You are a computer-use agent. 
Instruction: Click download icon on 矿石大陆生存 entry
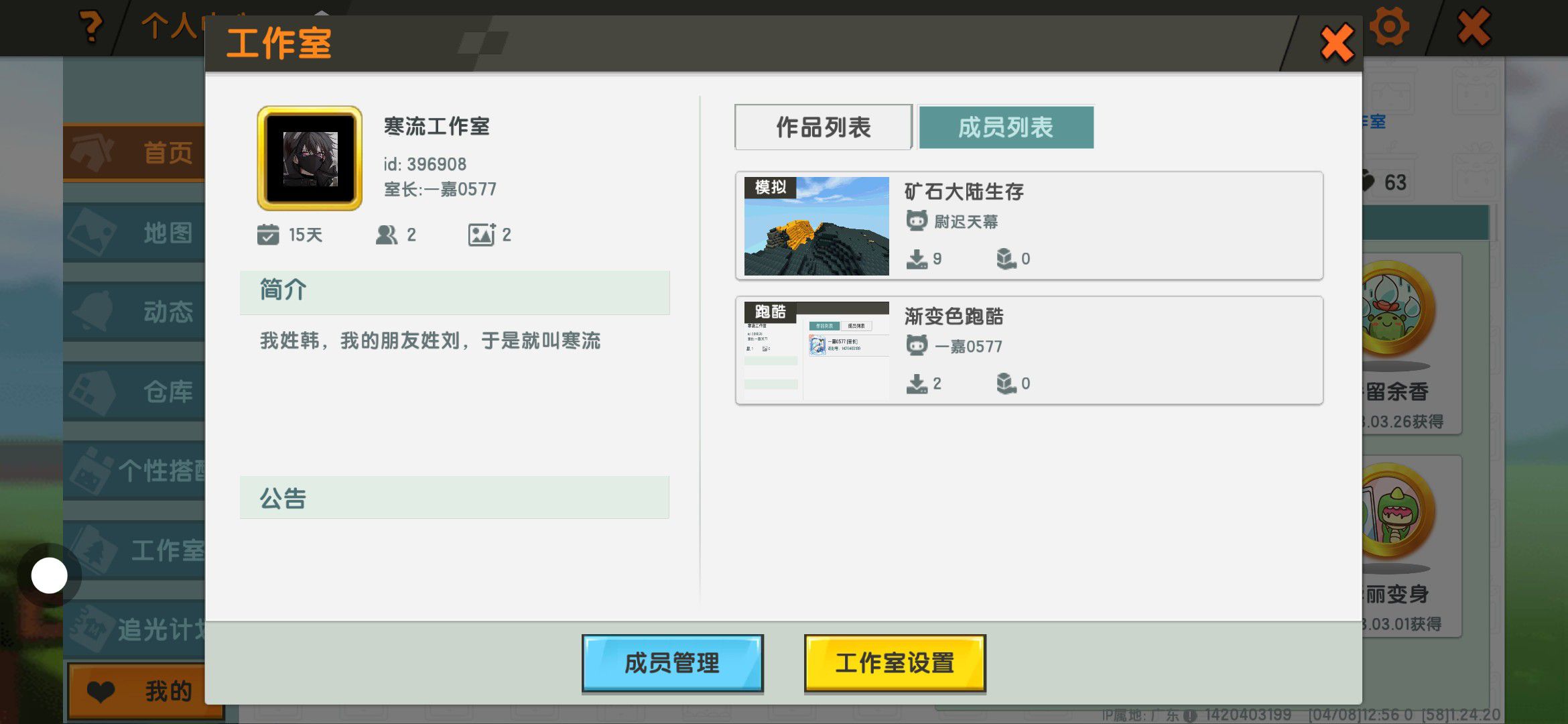[x=916, y=259]
